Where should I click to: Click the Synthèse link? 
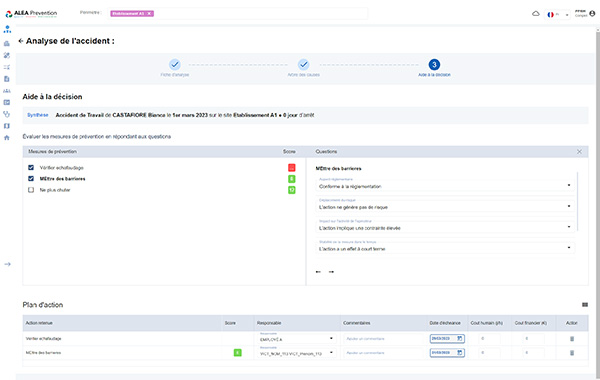point(38,115)
